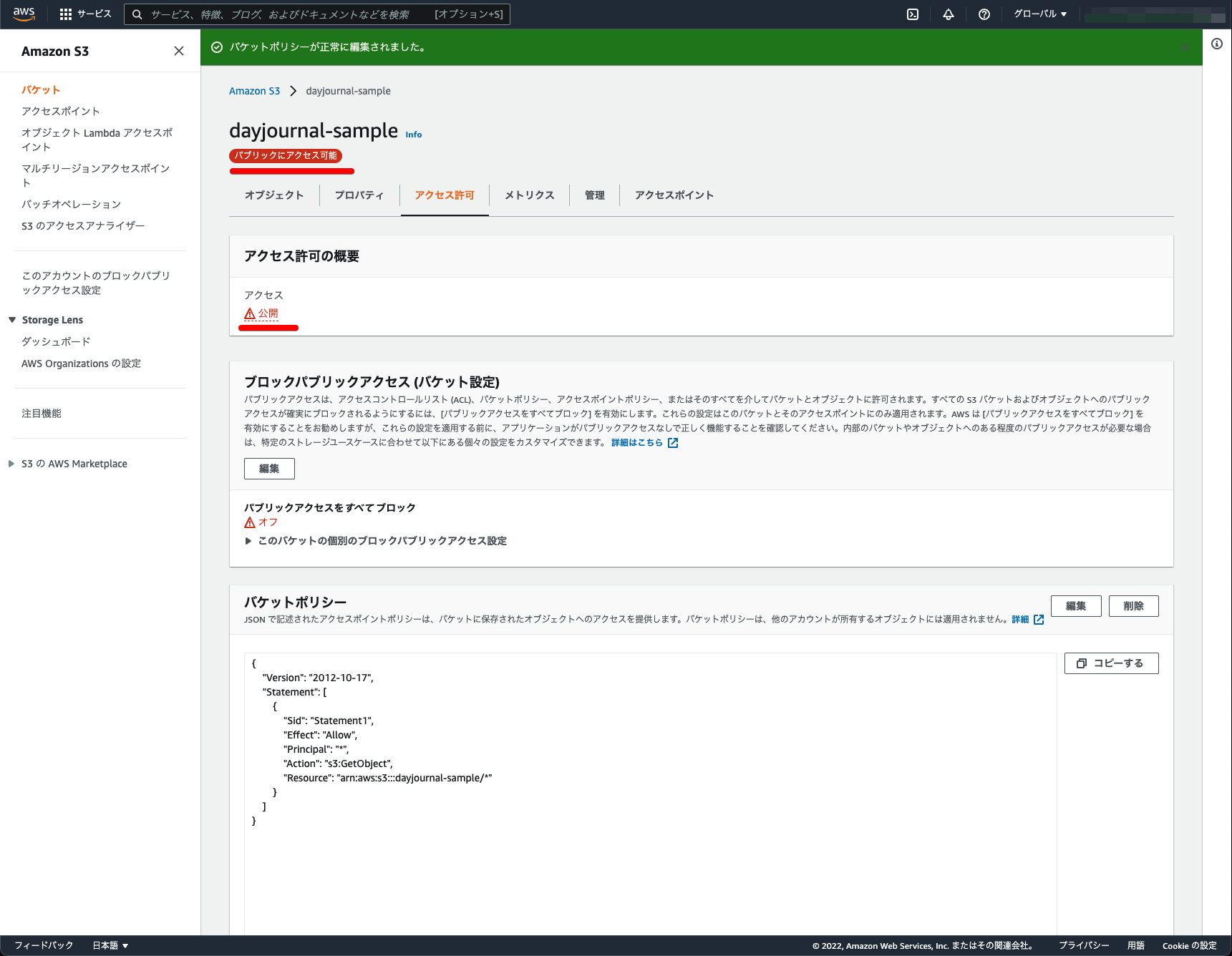Close the Amazon S3 sidebar panel
The height and width of the screenshot is (956, 1232).
(179, 51)
